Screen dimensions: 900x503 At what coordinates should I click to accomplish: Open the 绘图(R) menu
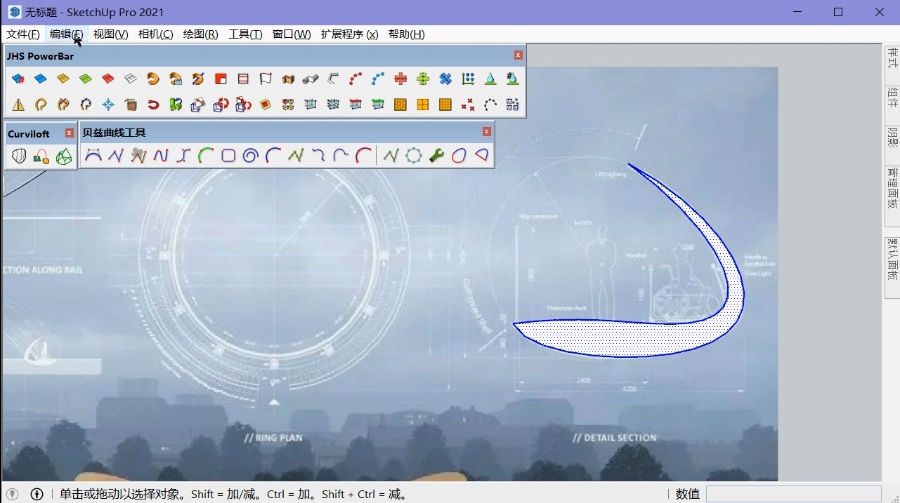tap(200, 34)
